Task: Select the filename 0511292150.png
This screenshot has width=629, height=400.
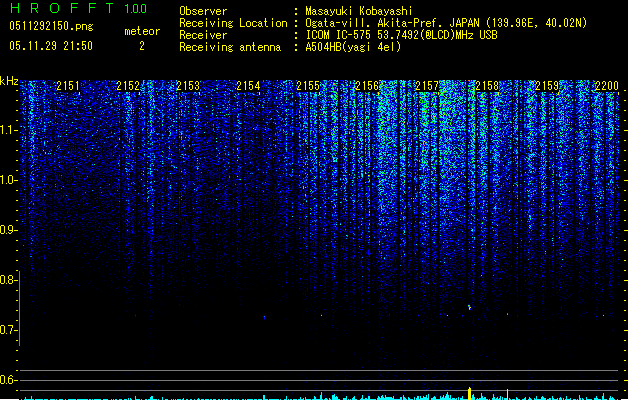Action: (x=51, y=26)
